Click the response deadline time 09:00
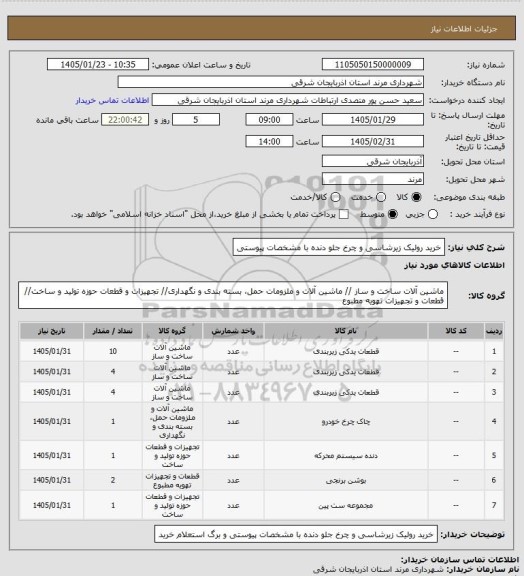This screenshot has width=524, height=576. (x=269, y=120)
